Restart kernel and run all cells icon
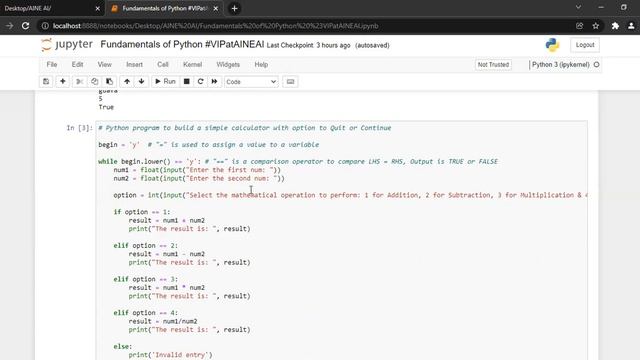This screenshot has height=360, width=640. pos(214,82)
